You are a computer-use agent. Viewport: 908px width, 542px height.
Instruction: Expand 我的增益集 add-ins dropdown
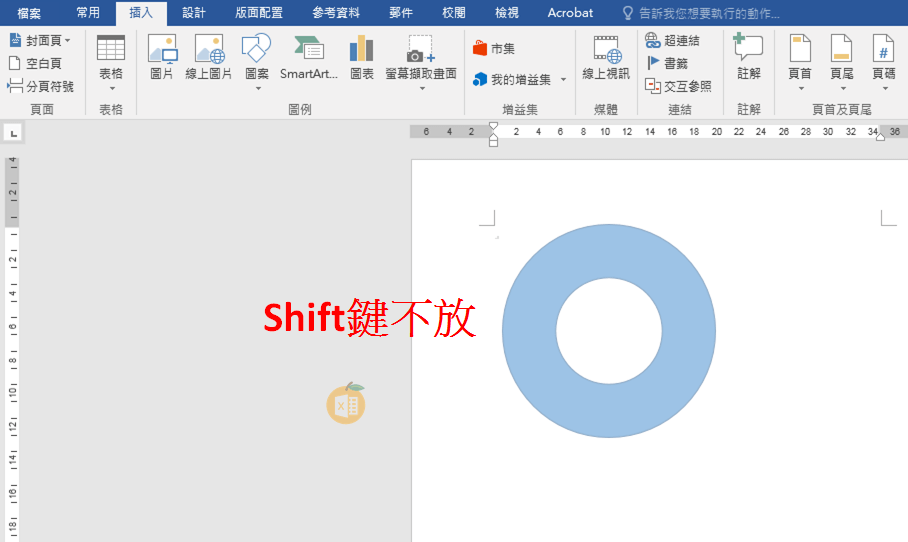[563, 79]
